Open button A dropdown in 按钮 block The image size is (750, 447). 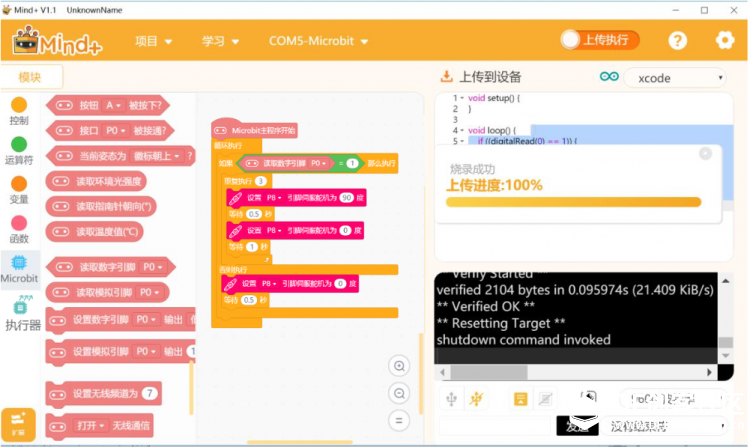[113, 105]
